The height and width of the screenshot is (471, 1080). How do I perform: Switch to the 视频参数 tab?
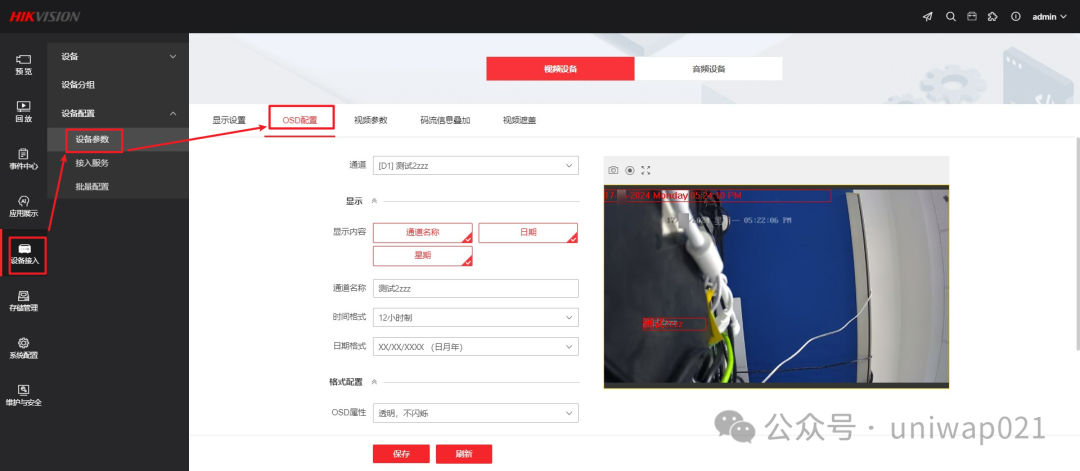[x=371, y=120]
